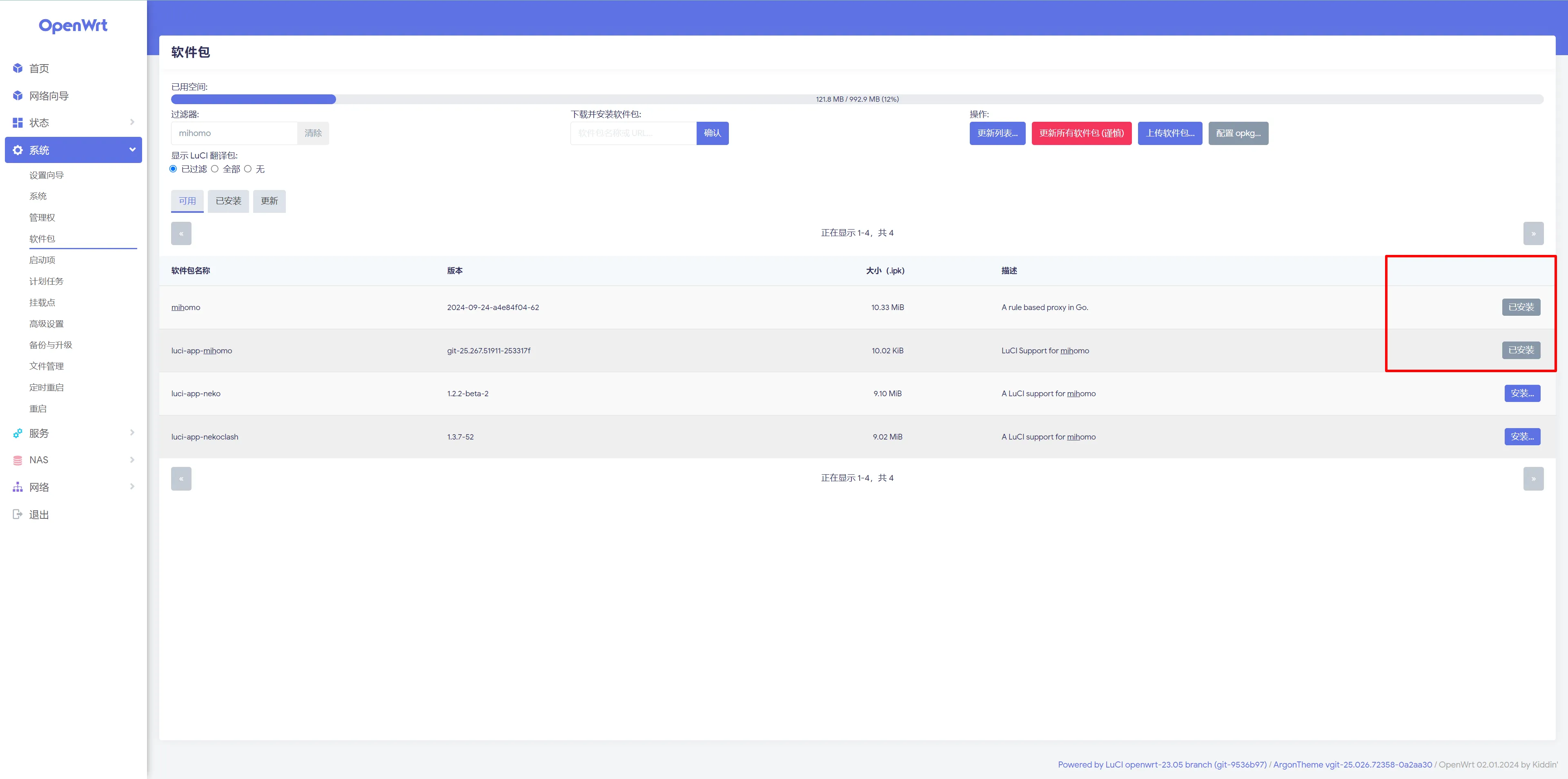Install the luci-app-nekoclash package
Viewport: 1568px width, 779px height.
(x=1522, y=437)
